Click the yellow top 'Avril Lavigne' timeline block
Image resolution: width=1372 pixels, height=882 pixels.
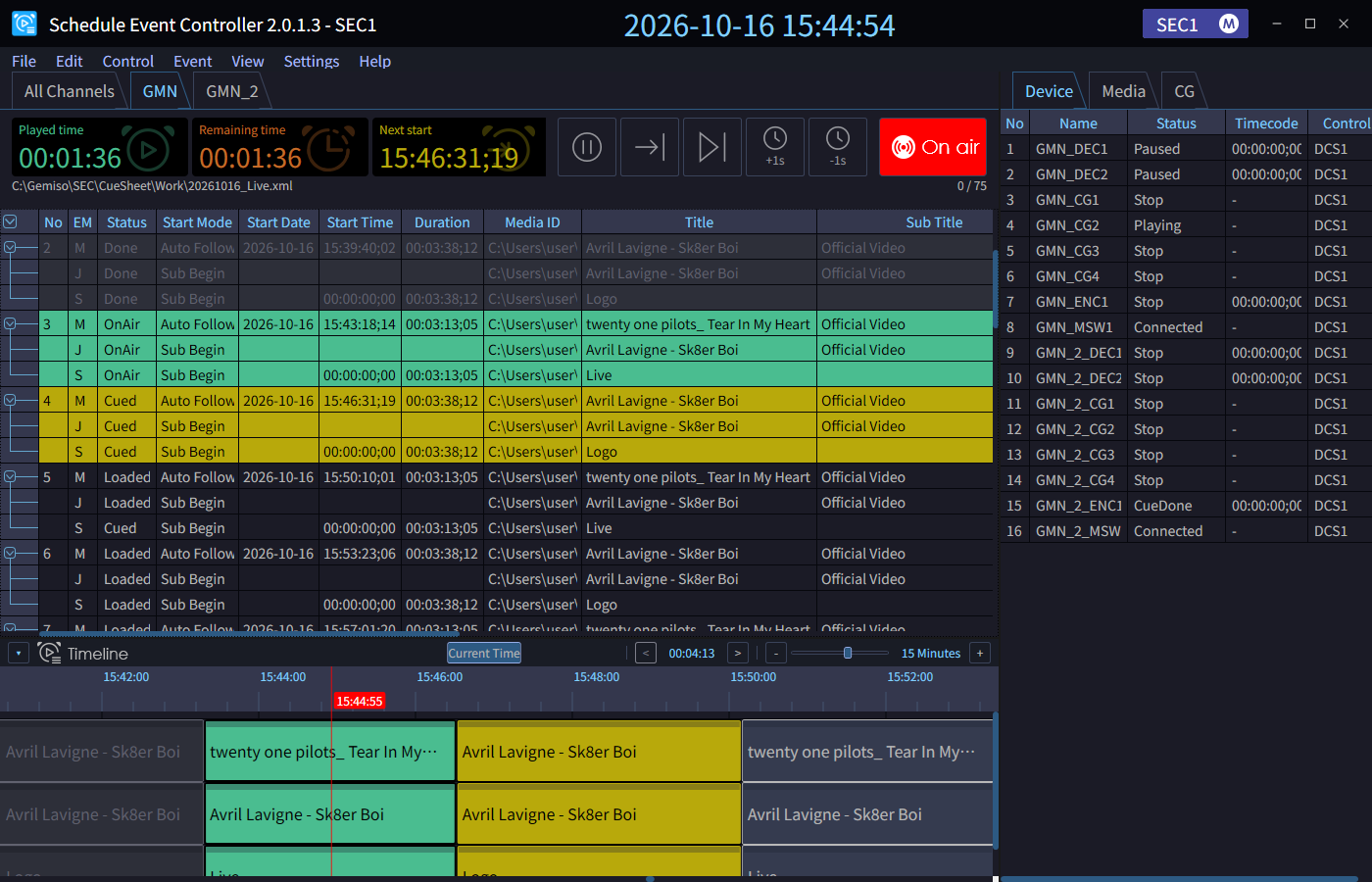click(x=599, y=752)
